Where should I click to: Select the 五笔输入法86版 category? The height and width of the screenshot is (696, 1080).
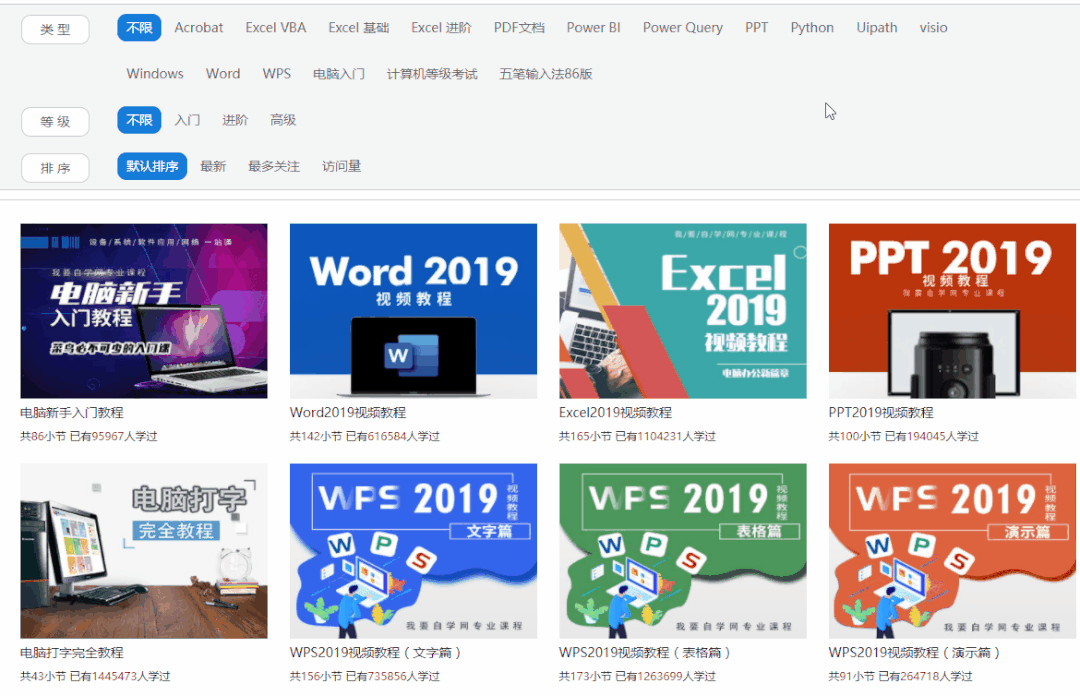(x=546, y=74)
